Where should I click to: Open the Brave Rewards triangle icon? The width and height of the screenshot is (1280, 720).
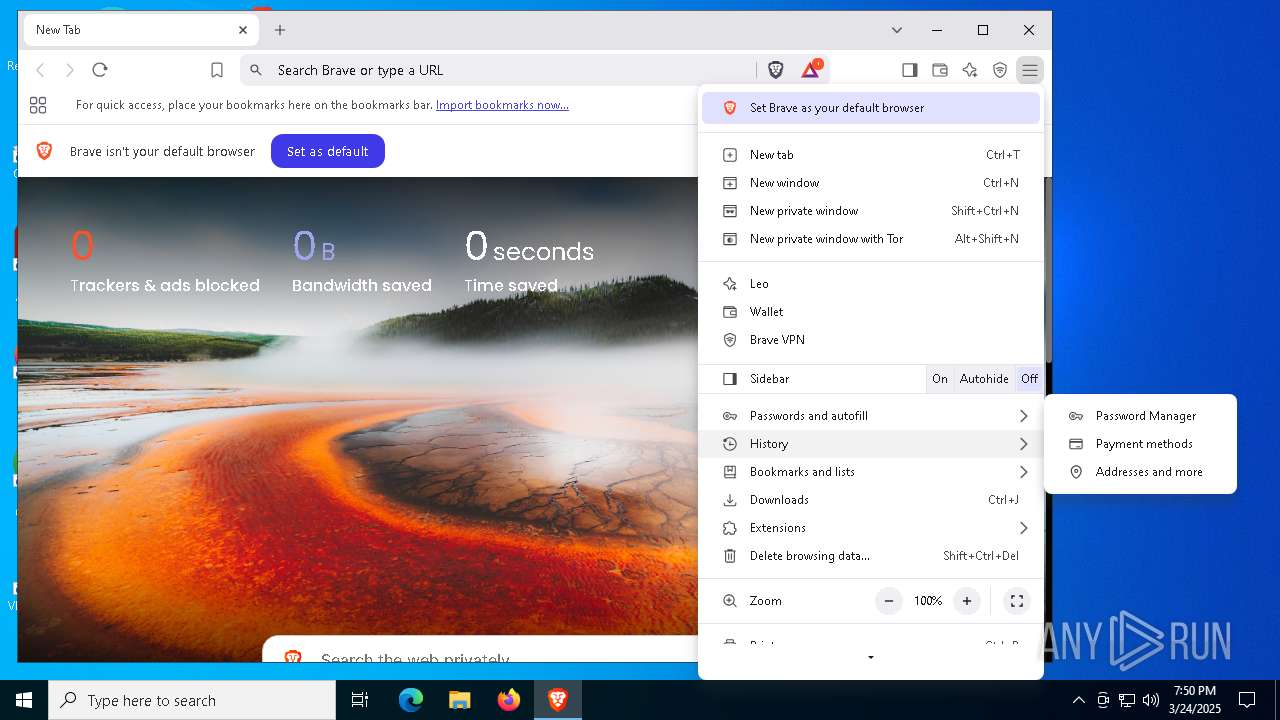(811, 70)
